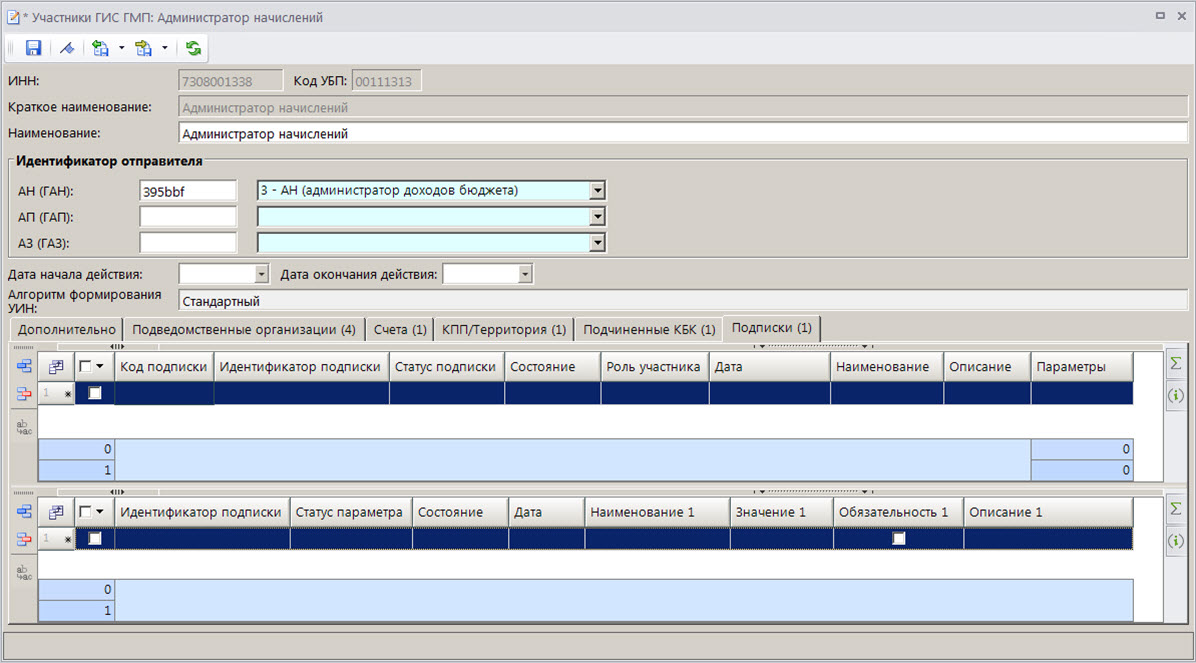
Task: Click the green refresh arrows icon
Action: pyautogui.click(x=193, y=48)
